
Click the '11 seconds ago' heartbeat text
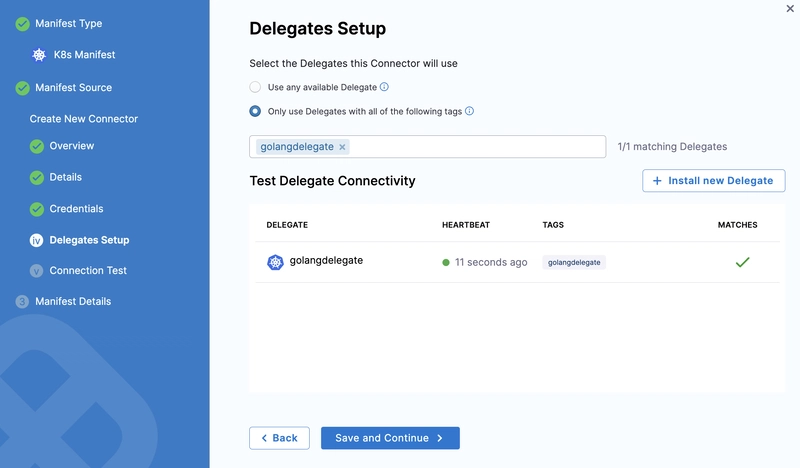[491, 262]
